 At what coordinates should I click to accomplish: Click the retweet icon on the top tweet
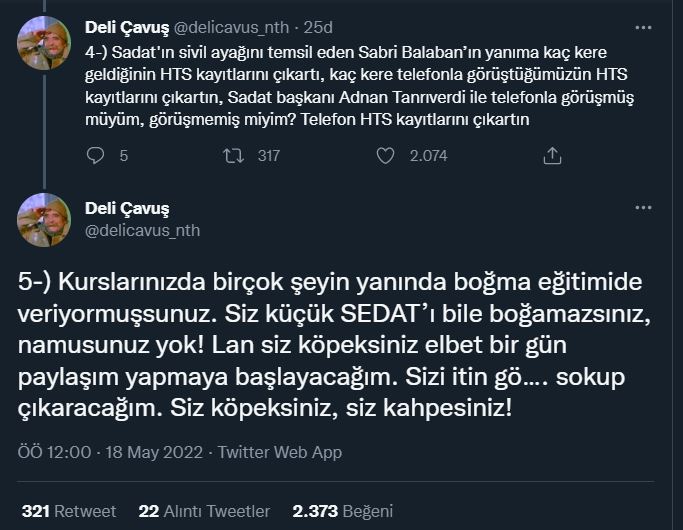click(231, 155)
